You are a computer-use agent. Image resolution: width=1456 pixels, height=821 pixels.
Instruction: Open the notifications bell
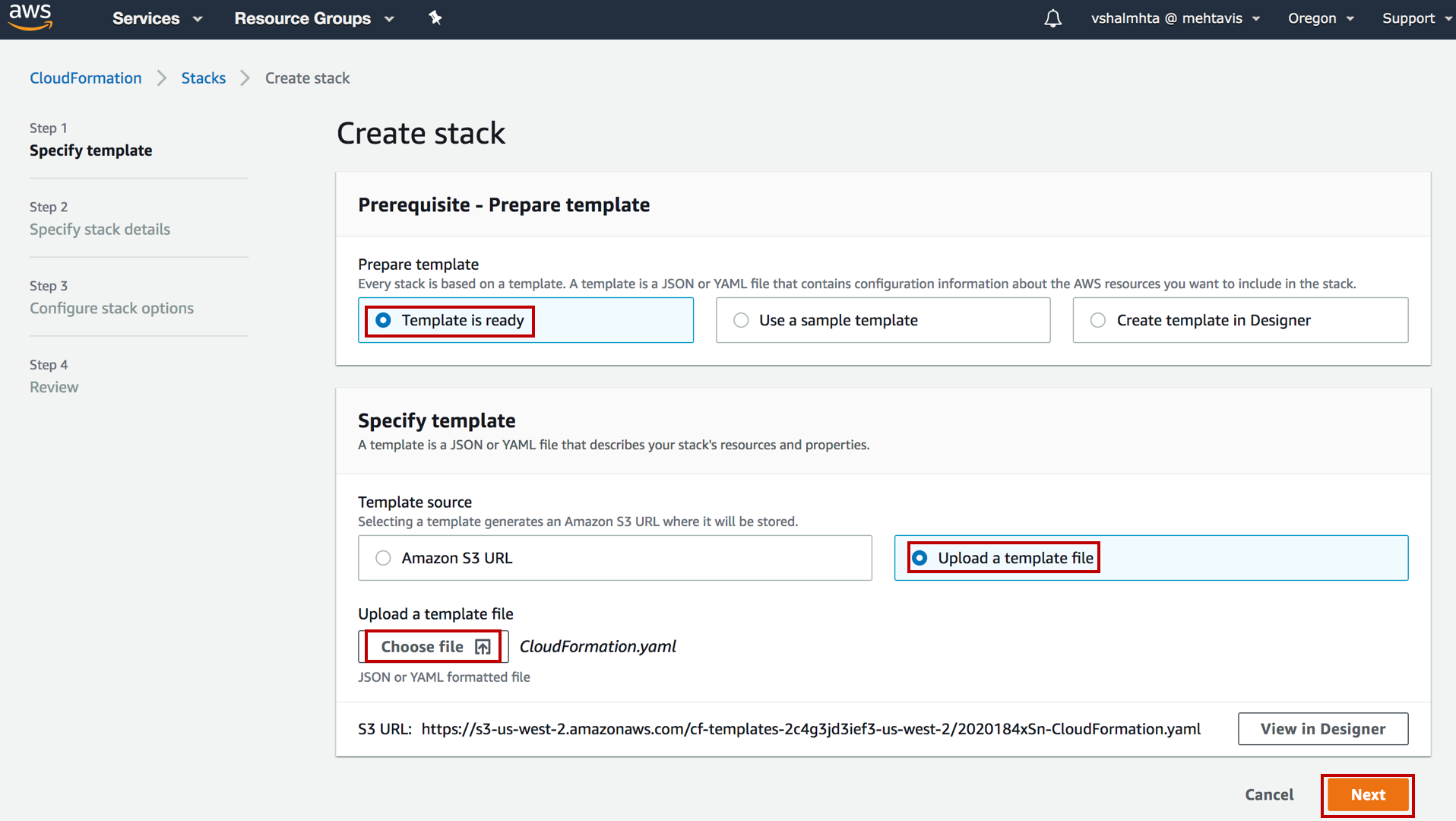[1052, 18]
